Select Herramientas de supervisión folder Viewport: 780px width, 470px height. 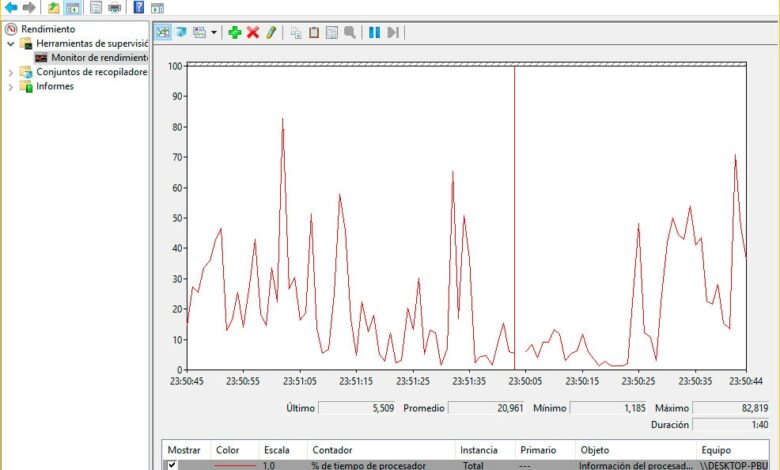[92, 43]
